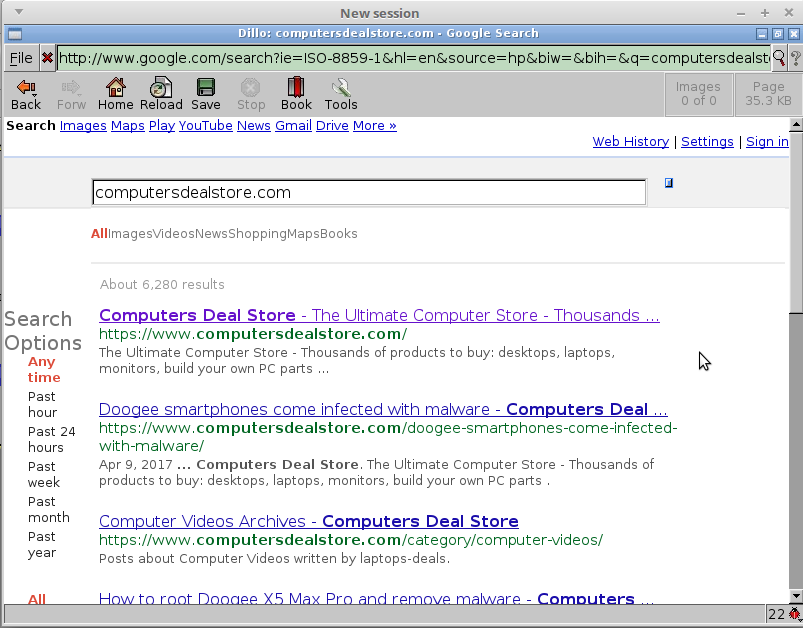
Task: Click the snippet Posts about Computer Videos
Action: click(x=274, y=558)
